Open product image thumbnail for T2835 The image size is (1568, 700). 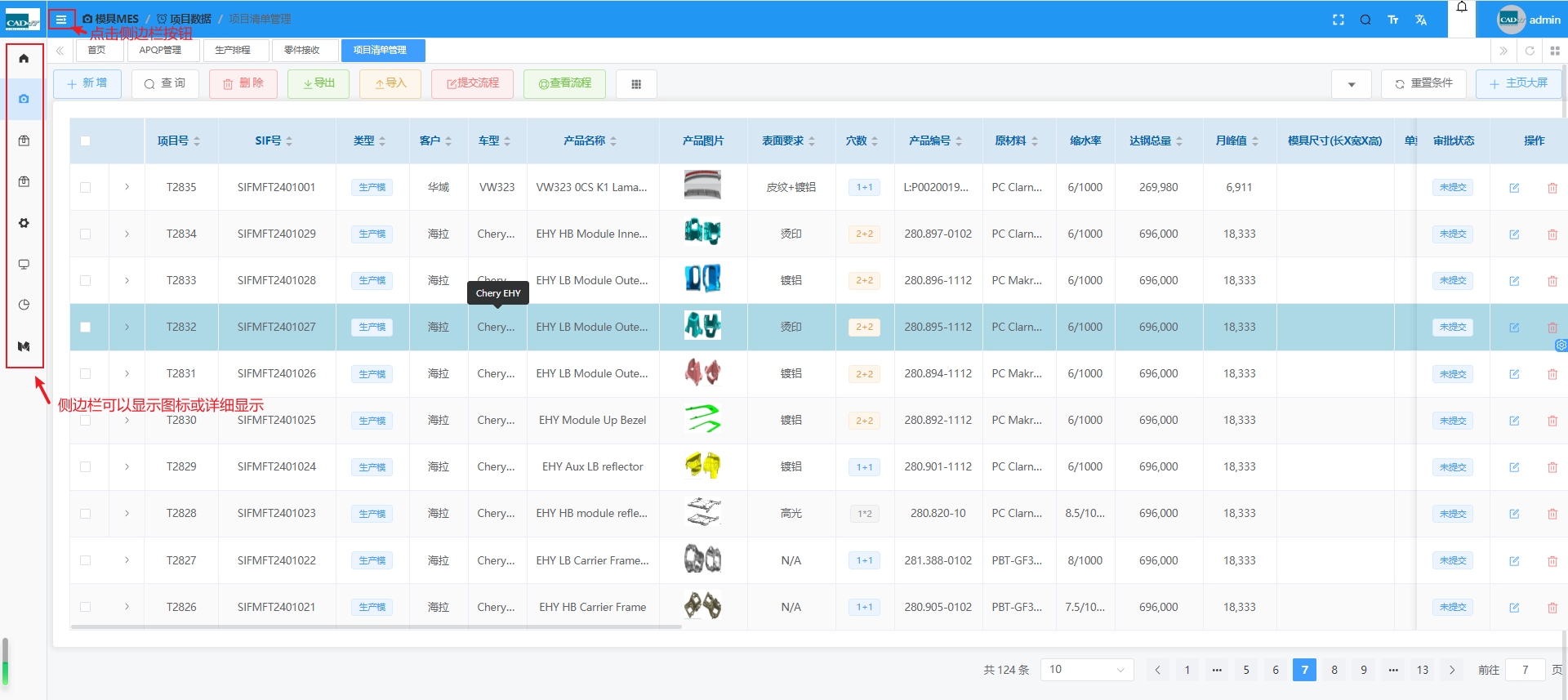702,185
